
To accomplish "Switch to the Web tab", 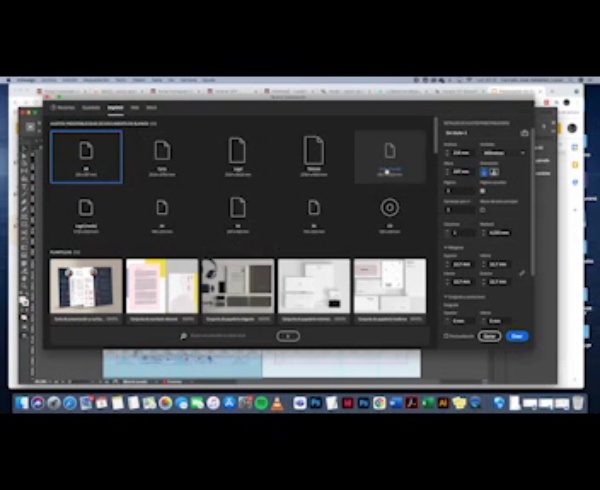I will (135, 107).
